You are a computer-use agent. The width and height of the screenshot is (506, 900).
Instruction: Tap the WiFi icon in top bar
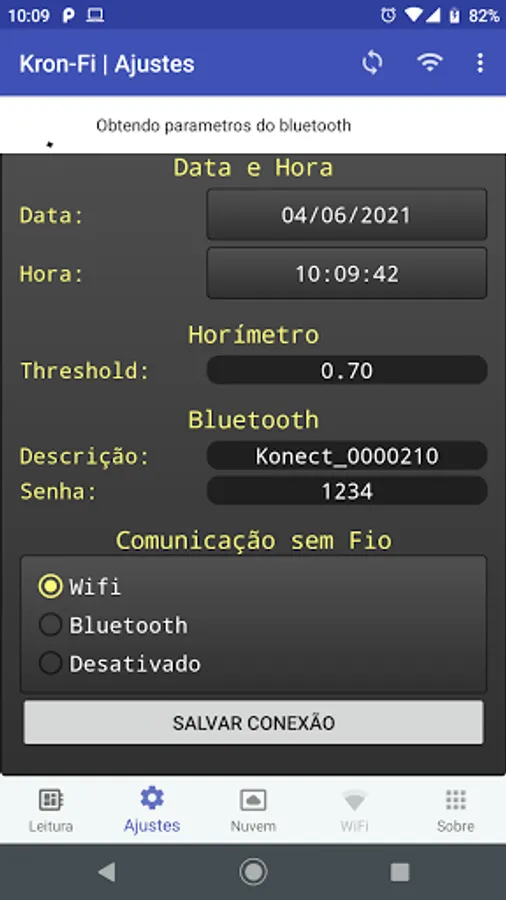(x=429, y=63)
